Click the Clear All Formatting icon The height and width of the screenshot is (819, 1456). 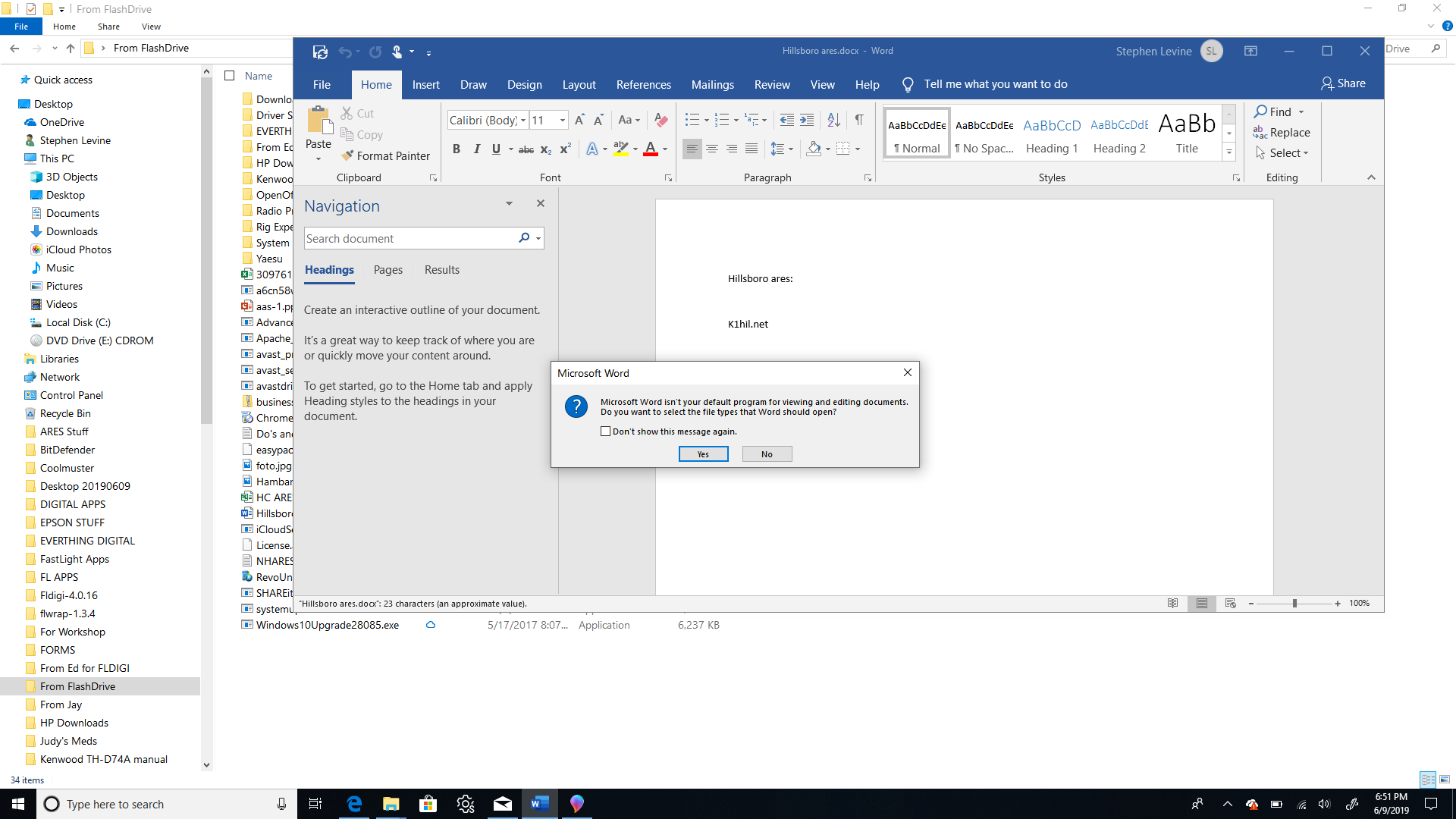click(661, 120)
